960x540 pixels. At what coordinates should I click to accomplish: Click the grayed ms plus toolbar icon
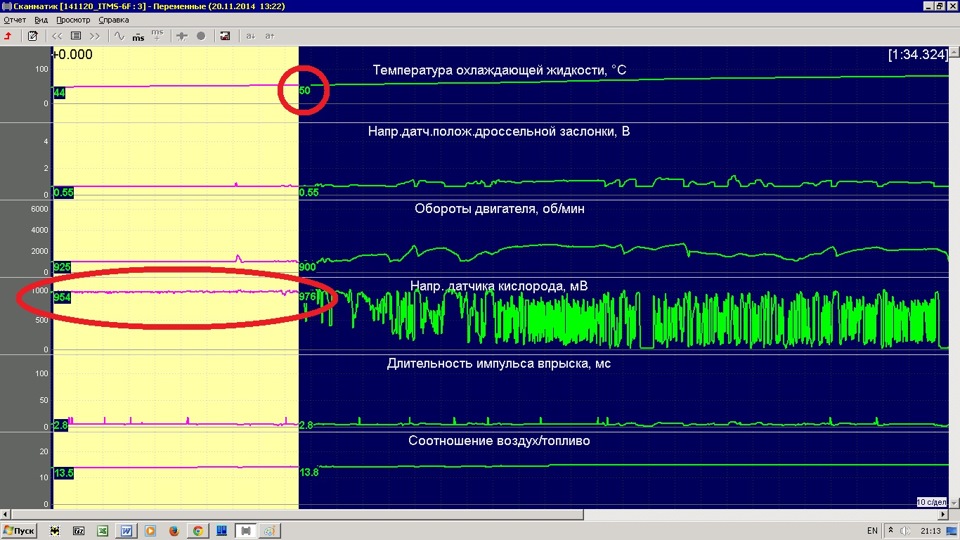tap(157, 36)
